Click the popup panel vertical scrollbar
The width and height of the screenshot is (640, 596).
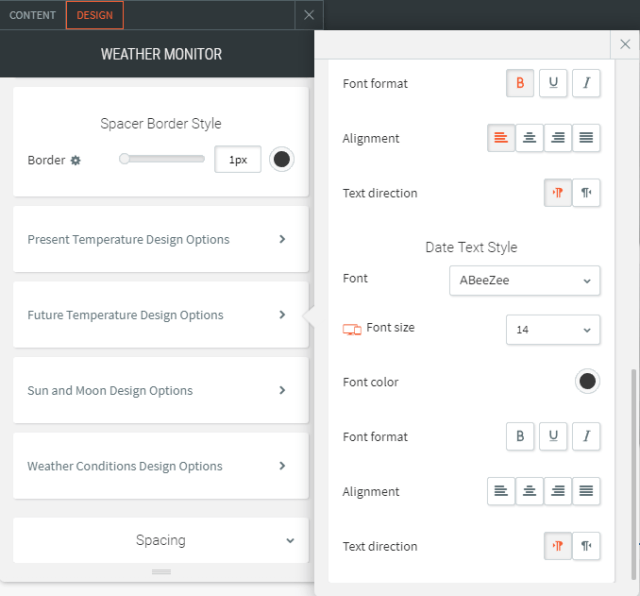coord(633,474)
